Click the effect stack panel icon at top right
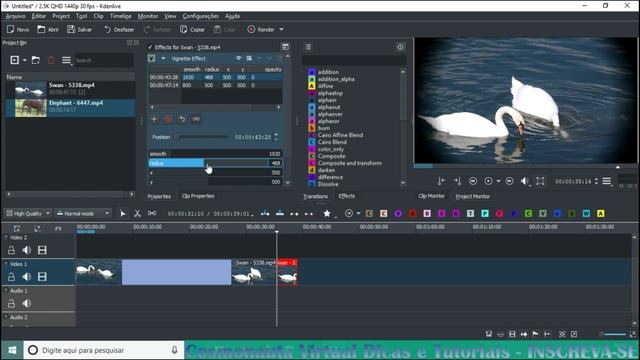This screenshot has height=360, width=640. click(285, 47)
